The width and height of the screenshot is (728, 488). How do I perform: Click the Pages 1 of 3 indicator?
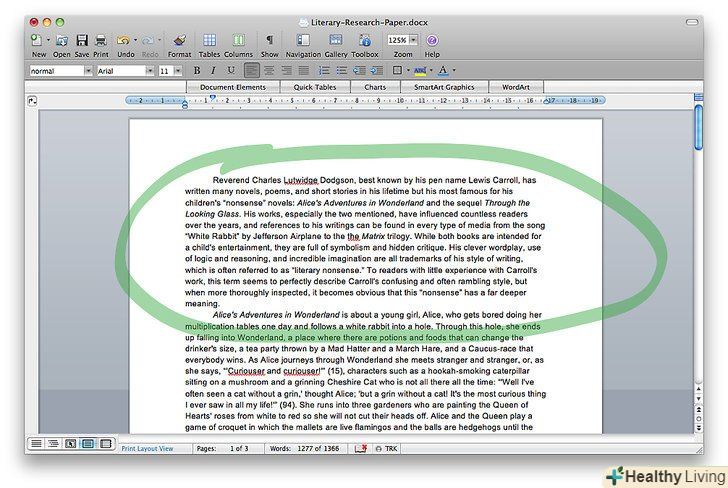click(x=222, y=449)
